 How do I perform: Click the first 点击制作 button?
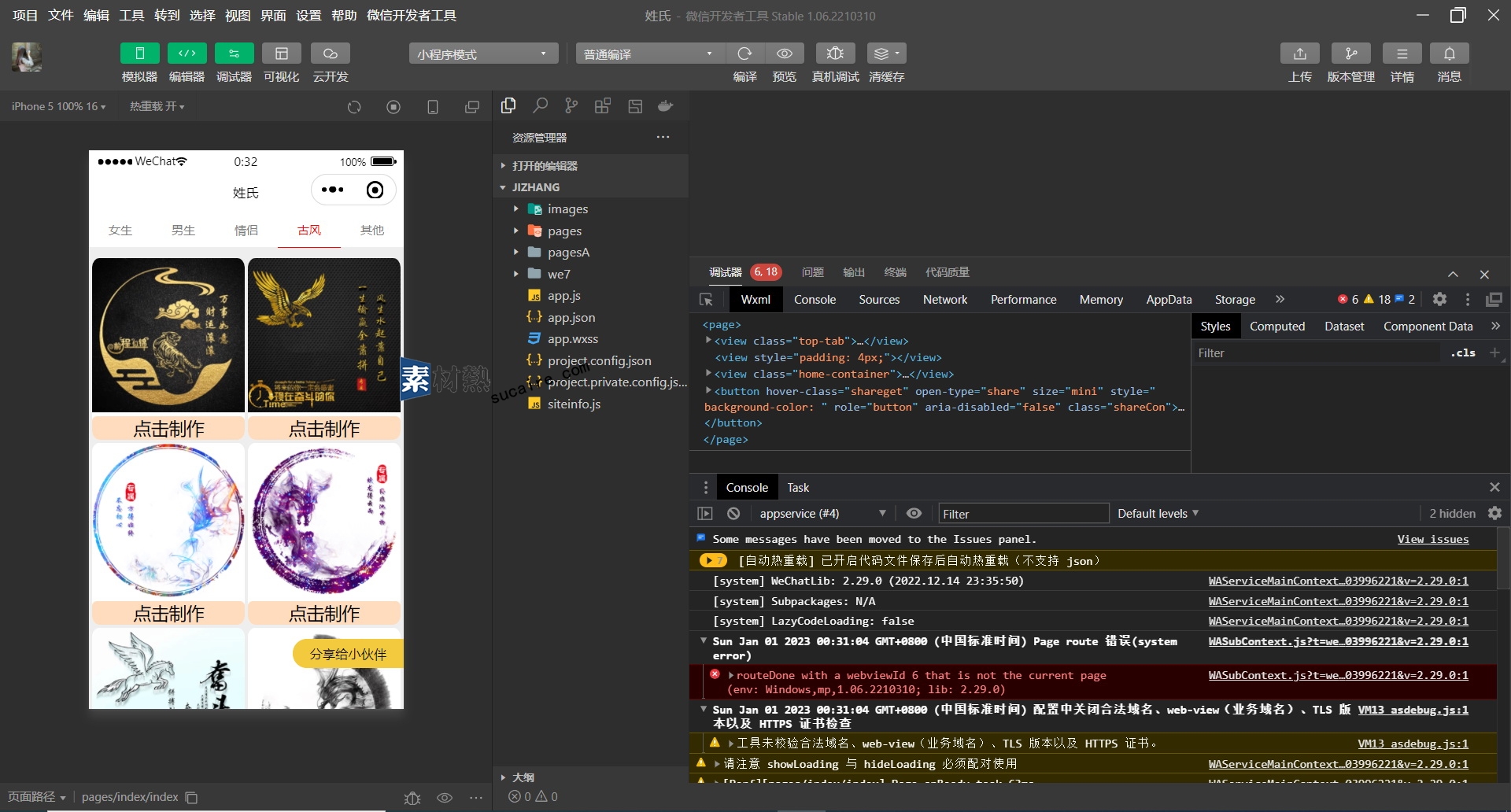point(168,429)
